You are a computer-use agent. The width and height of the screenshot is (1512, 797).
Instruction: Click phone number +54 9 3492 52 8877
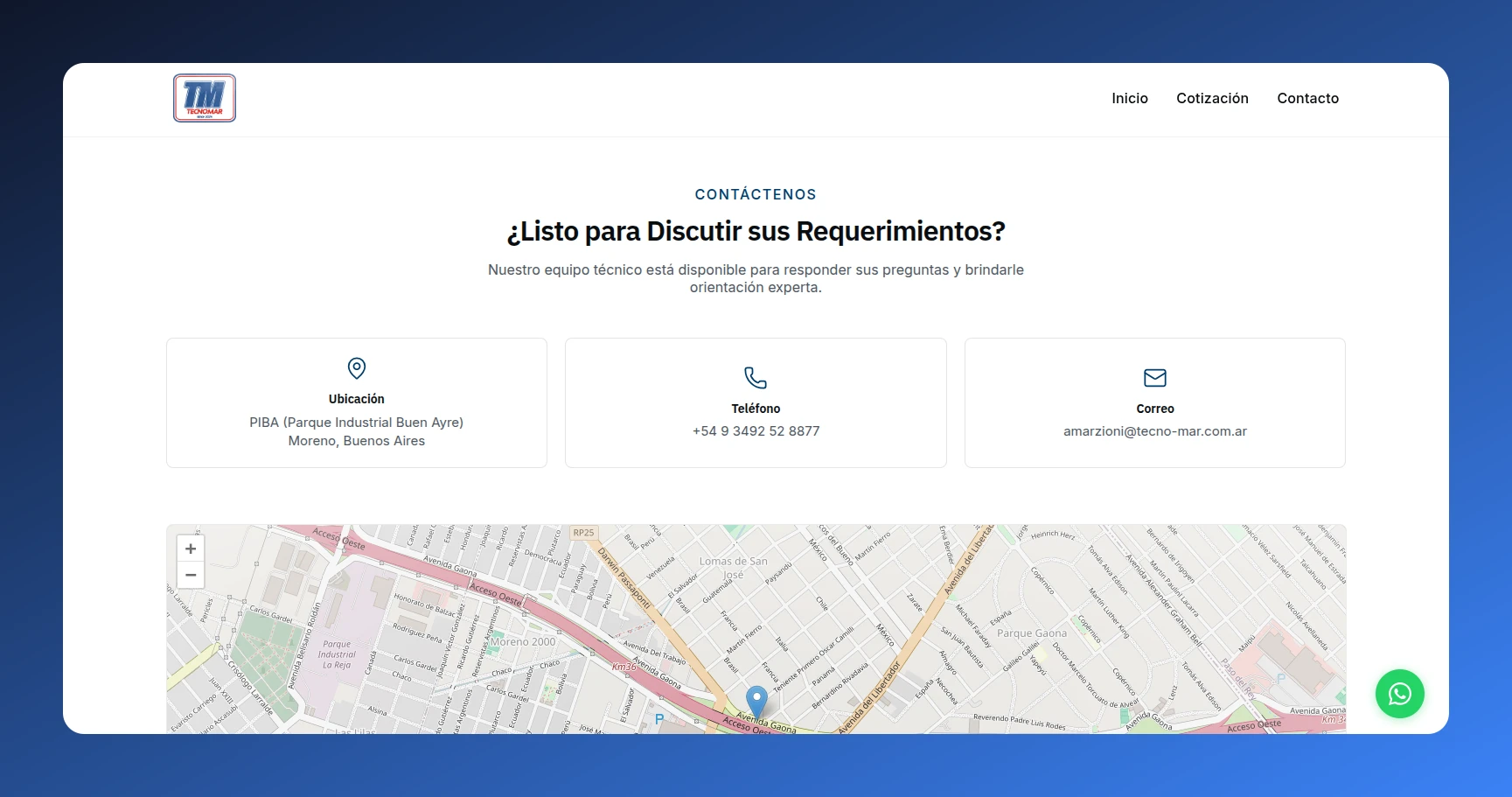point(756,431)
